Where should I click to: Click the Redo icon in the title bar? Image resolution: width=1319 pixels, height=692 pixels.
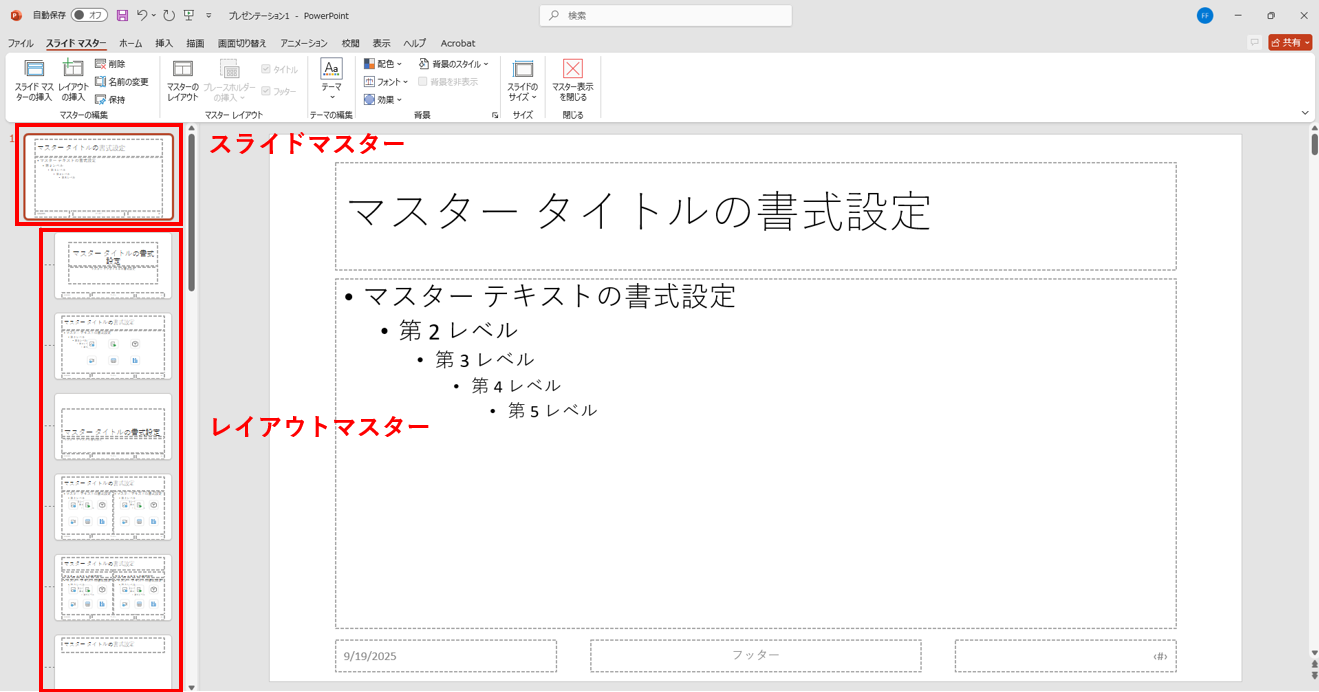click(168, 16)
